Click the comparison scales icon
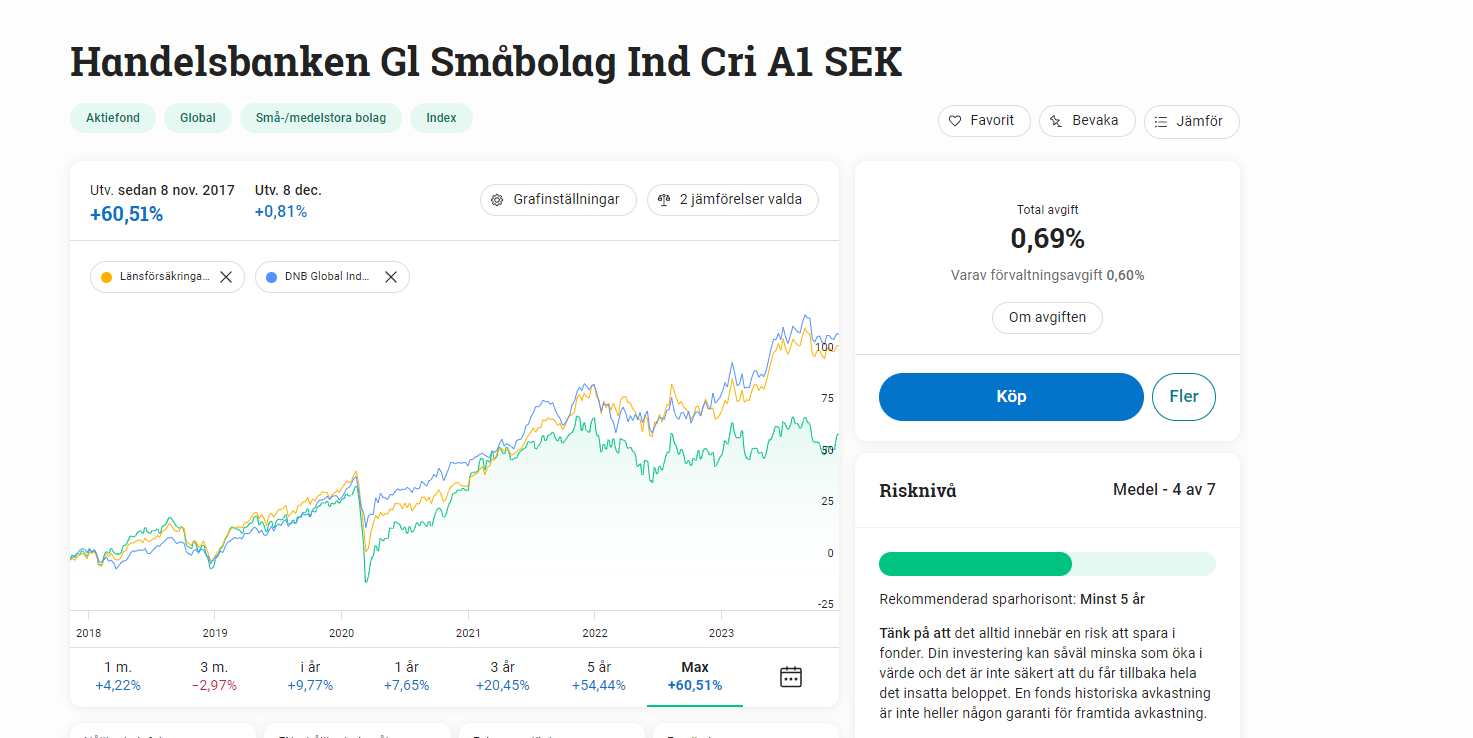This screenshot has width=1473, height=738. click(x=664, y=200)
